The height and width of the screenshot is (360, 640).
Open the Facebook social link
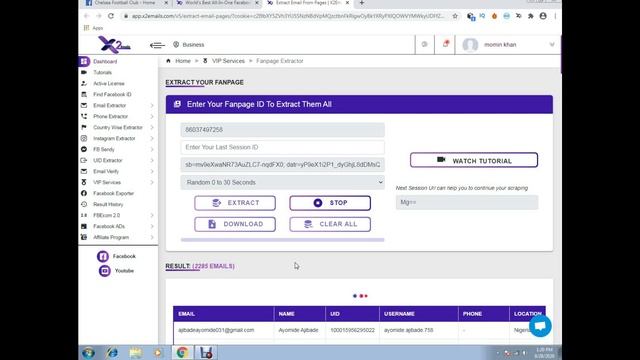click(116, 256)
